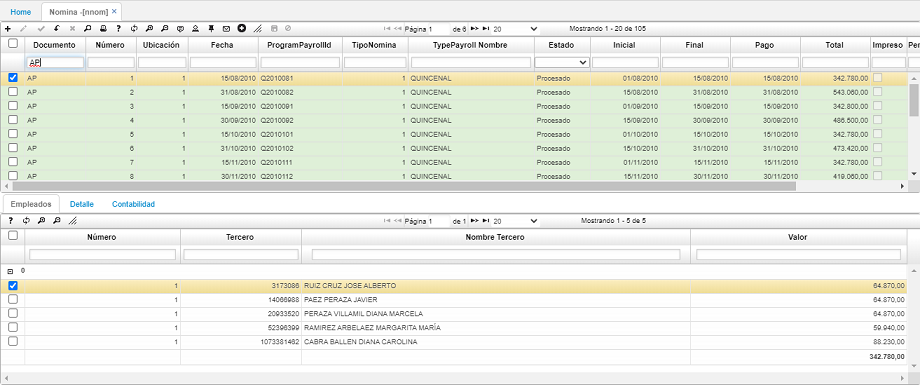Click the comment bubble icon in toolbar

pyautogui.click(x=181, y=29)
